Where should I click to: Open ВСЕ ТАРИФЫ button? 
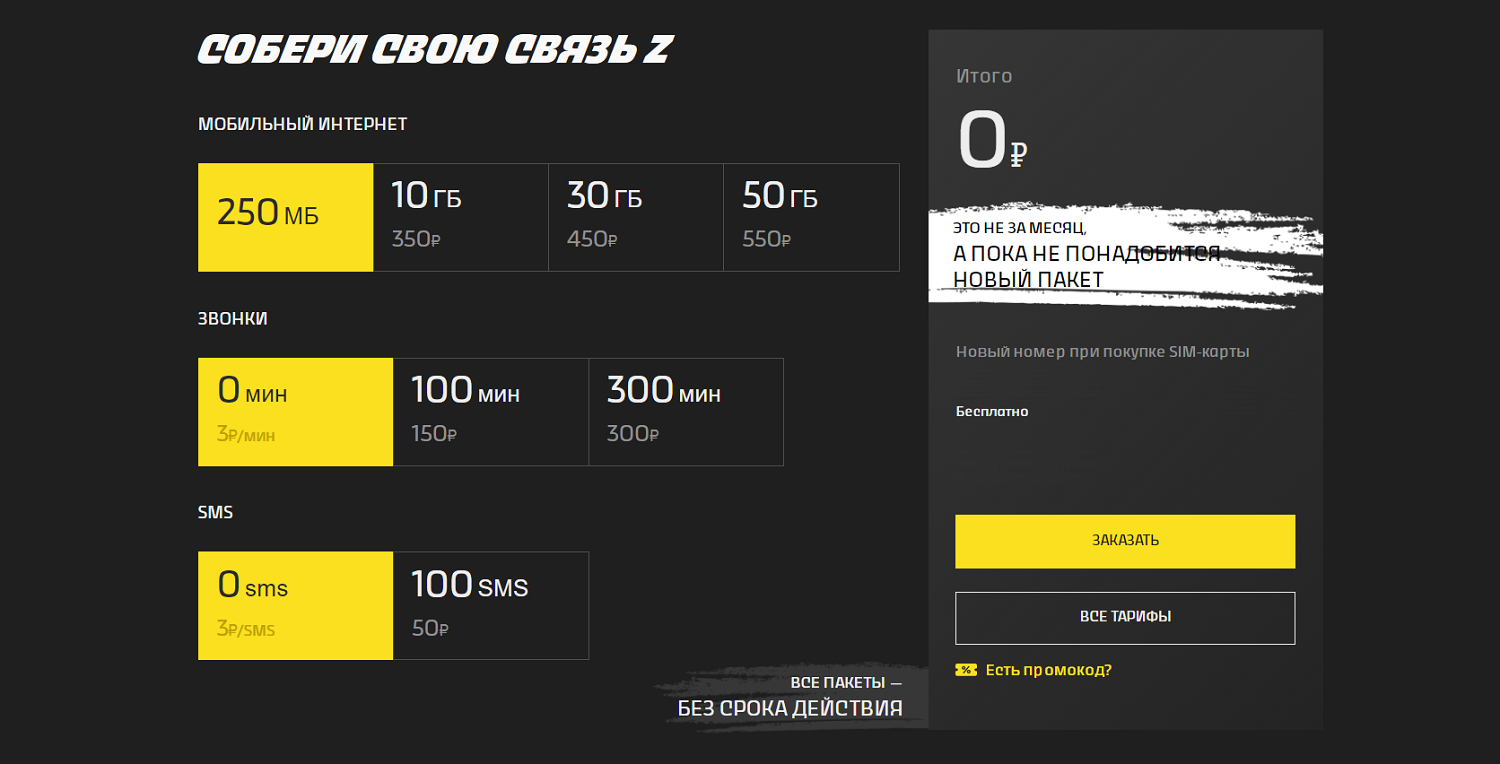(1125, 618)
